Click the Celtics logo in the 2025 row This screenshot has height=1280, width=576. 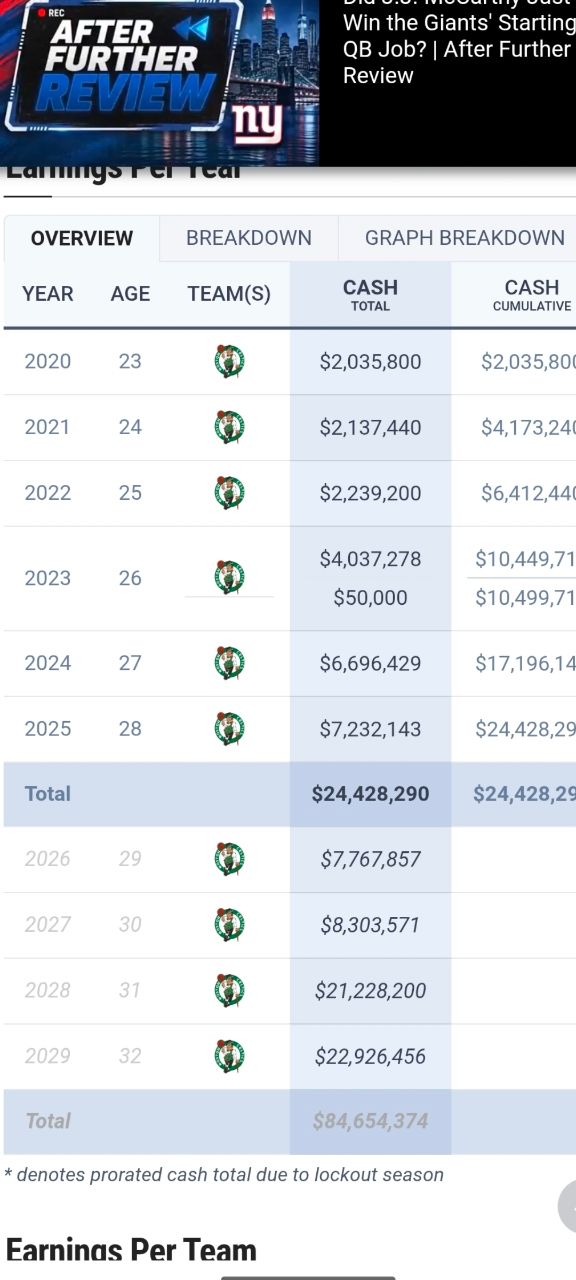pos(229,729)
